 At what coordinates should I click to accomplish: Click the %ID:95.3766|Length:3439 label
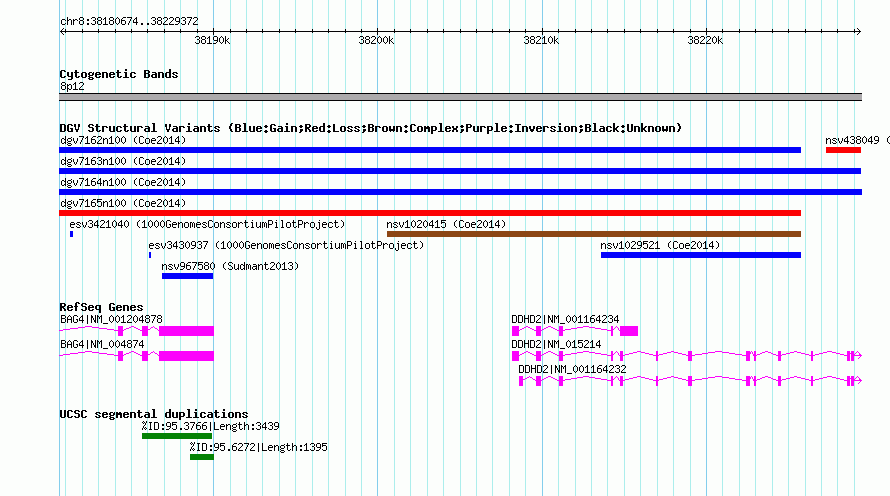click(x=211, y=426)
